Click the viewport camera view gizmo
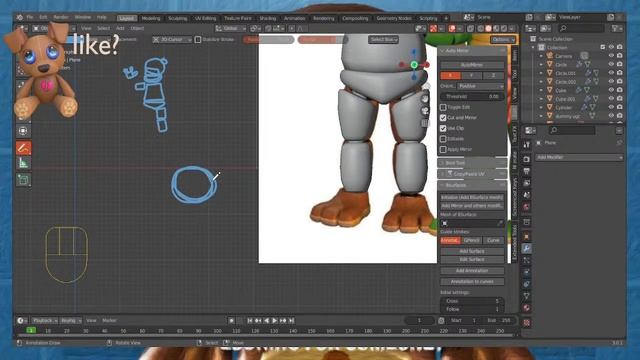 click(x=425, y=111)
